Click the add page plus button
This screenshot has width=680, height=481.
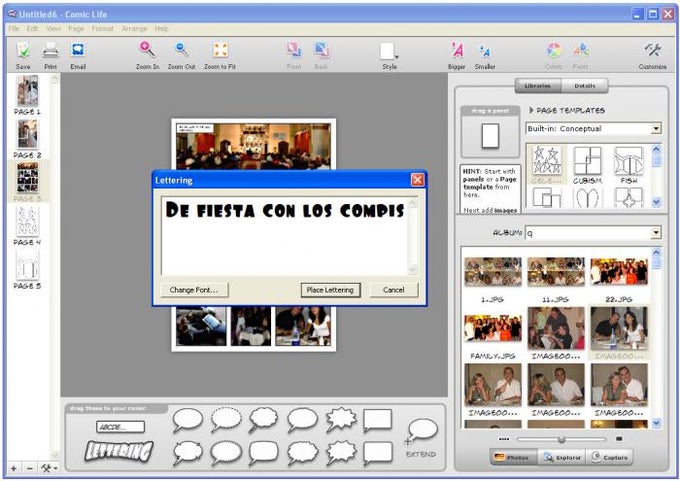[14, 468]
